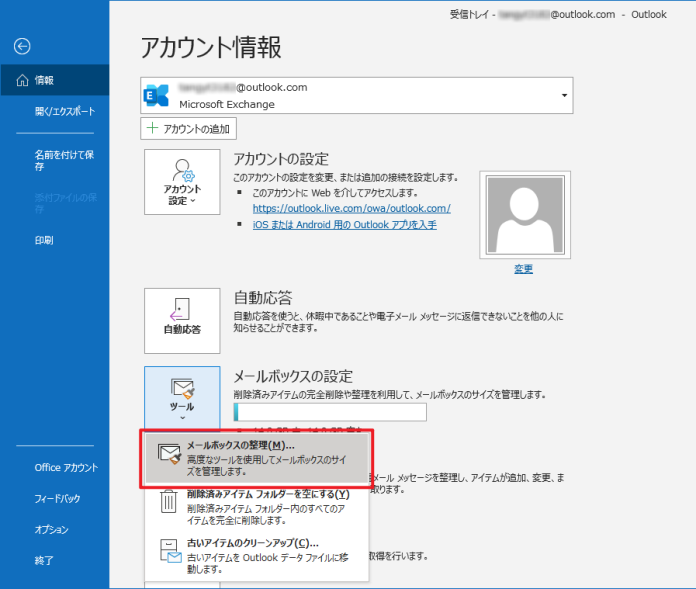This screenshot has width=696, height=589.
Task: Expand the account selection dropdown
Action: click(564, 95)
